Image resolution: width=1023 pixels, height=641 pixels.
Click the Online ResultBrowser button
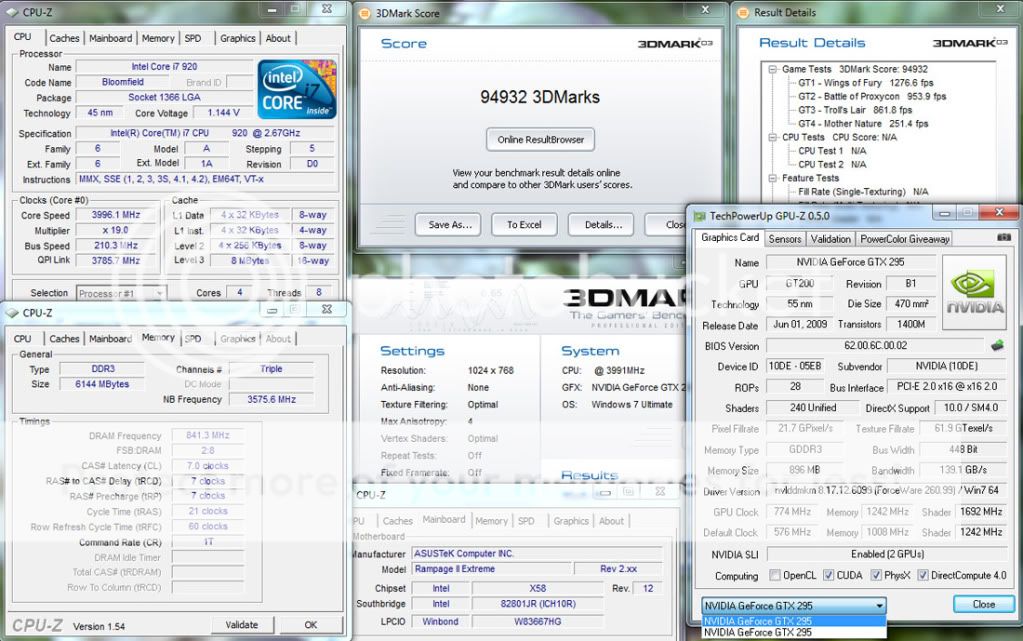click(540, 139)
